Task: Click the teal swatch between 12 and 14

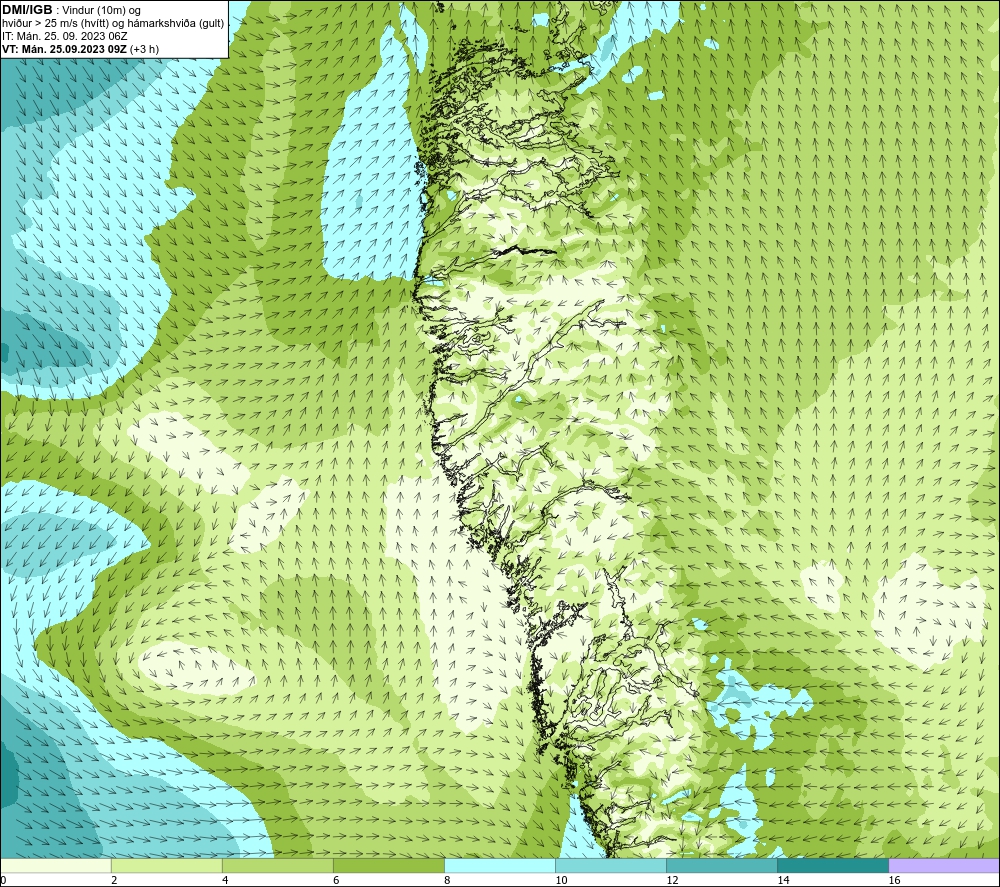Action: click(722, 865)
